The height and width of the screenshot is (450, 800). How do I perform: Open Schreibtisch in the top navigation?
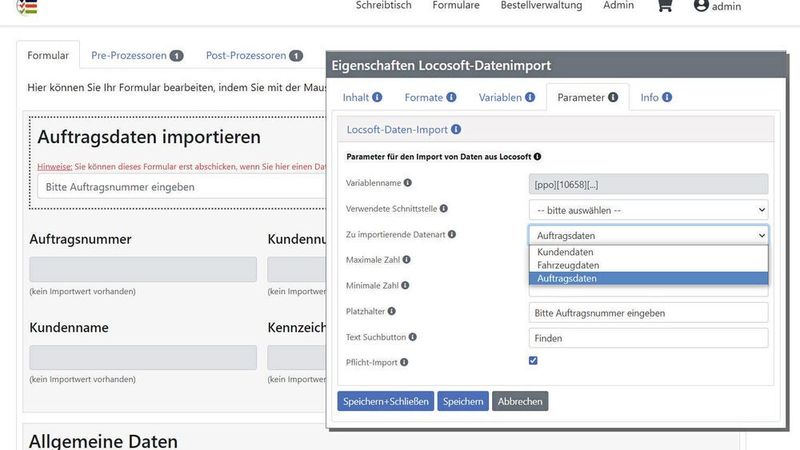point(384,6)
